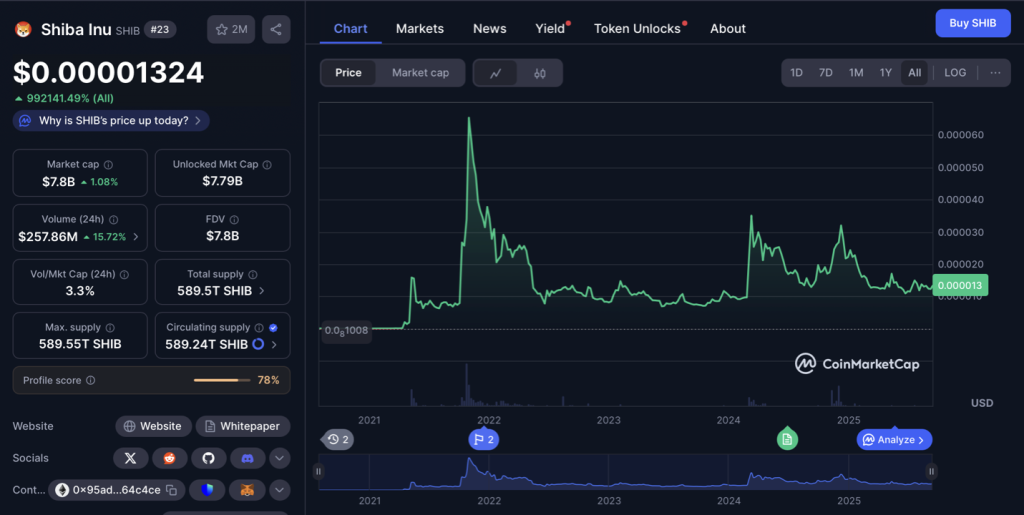The width and height of the screenshot is (1024, 515).
Task: Open the Token Unlocks tab
Action: click(637, 28)
